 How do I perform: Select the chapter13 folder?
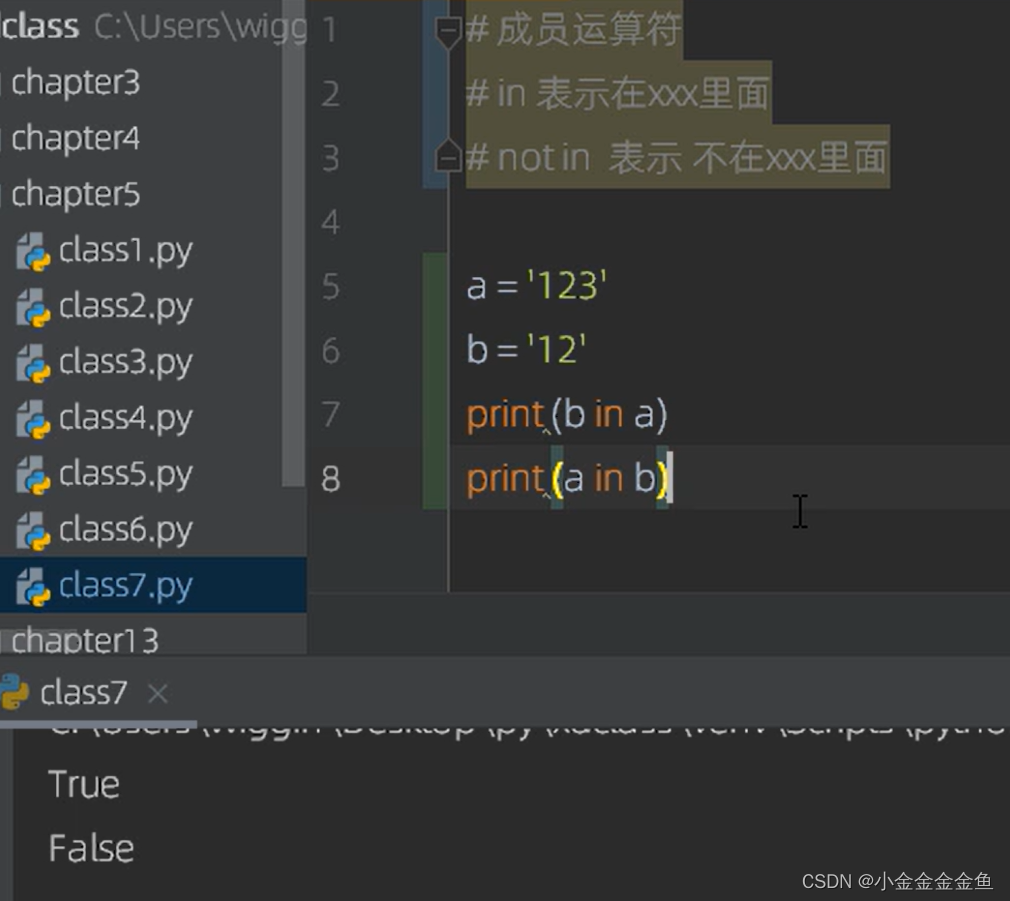(84, 641)
